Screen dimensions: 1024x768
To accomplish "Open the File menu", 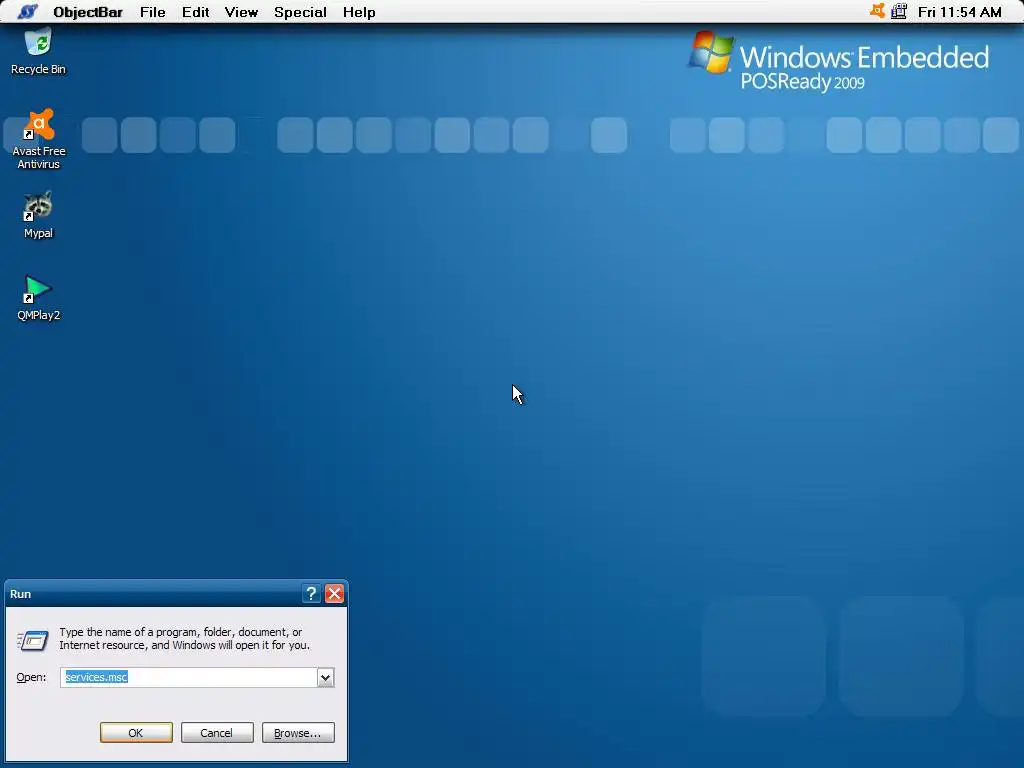I will 152,12.
